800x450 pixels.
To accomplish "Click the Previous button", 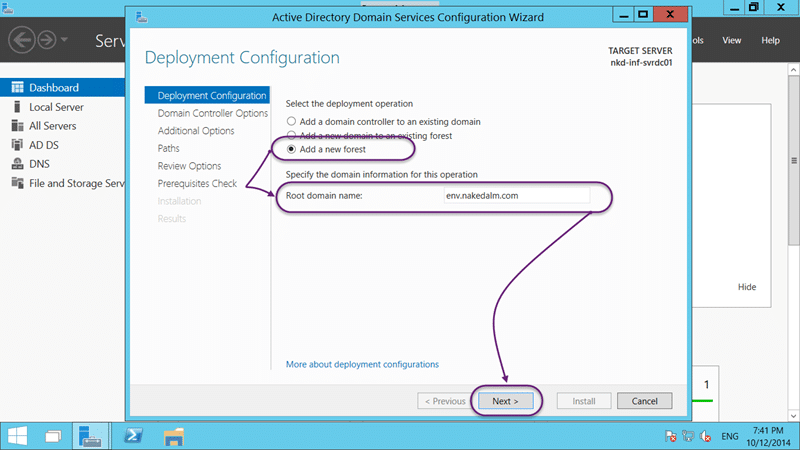I will pos(445,401).
